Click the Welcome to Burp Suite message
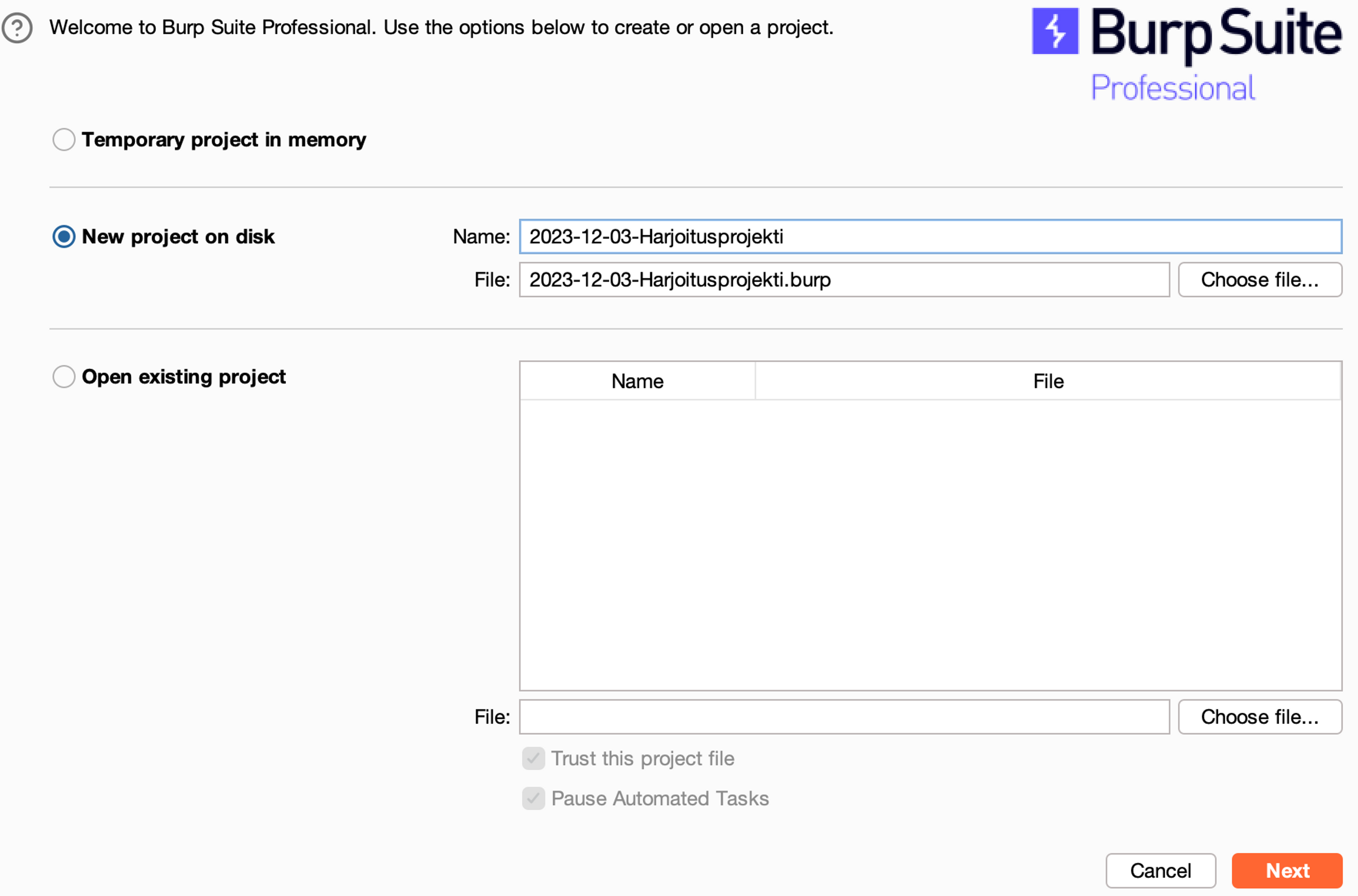This screenshot has width=1358, height=896. pyautogui.click(x=441, y=28)
